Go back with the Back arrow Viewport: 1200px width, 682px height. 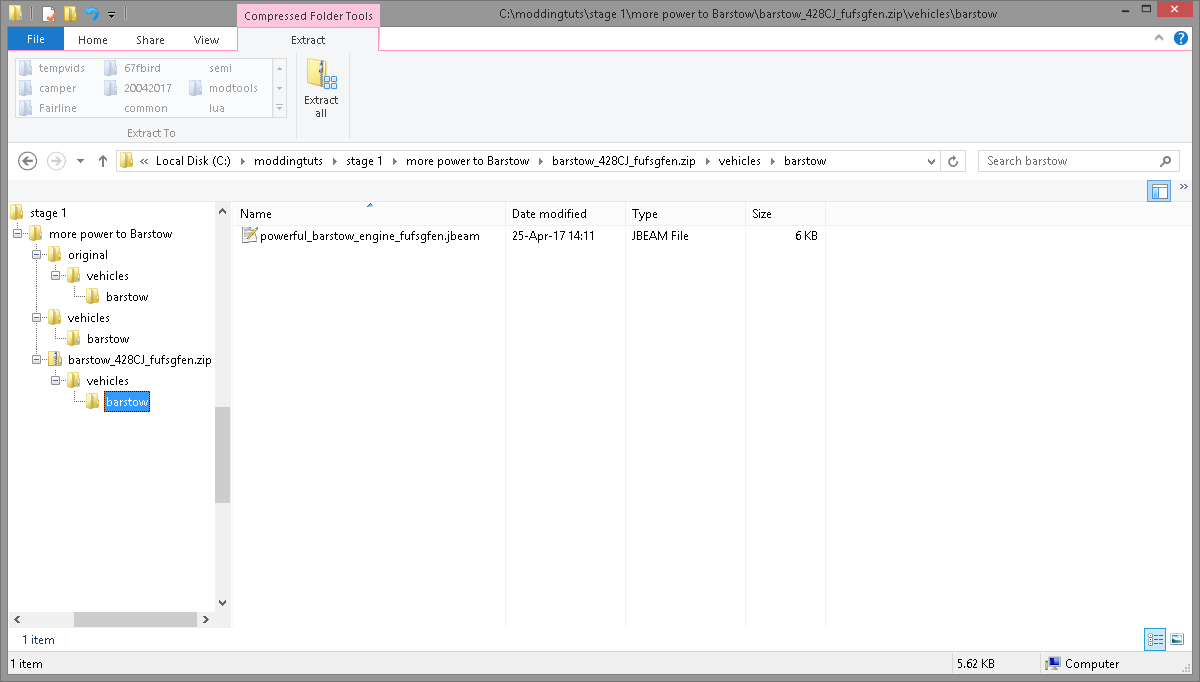tap(28, 161)
